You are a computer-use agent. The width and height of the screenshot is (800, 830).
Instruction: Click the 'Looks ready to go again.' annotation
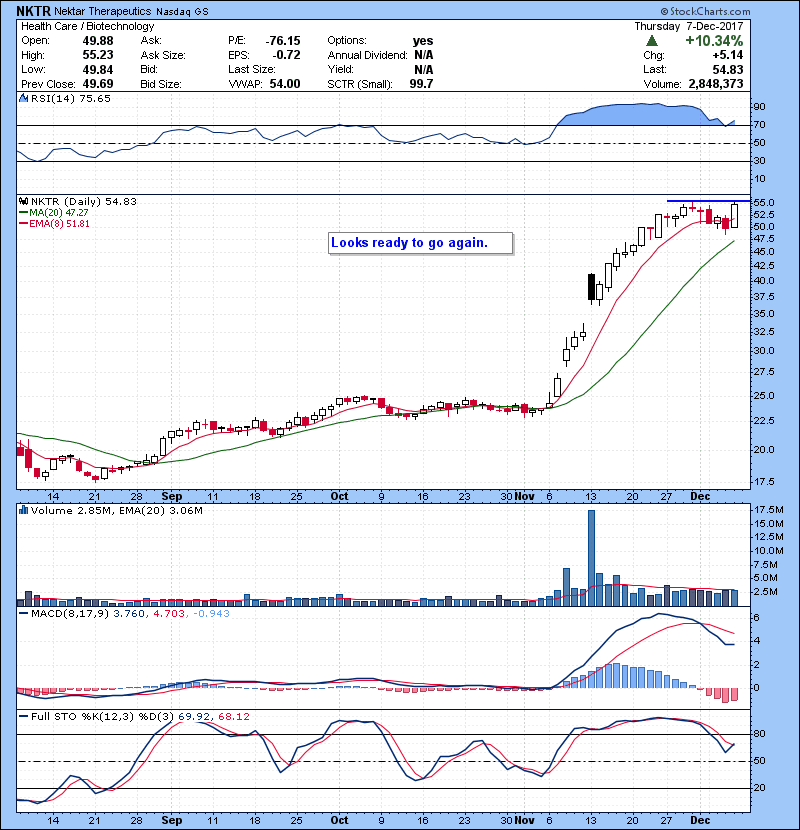point(420,243)
